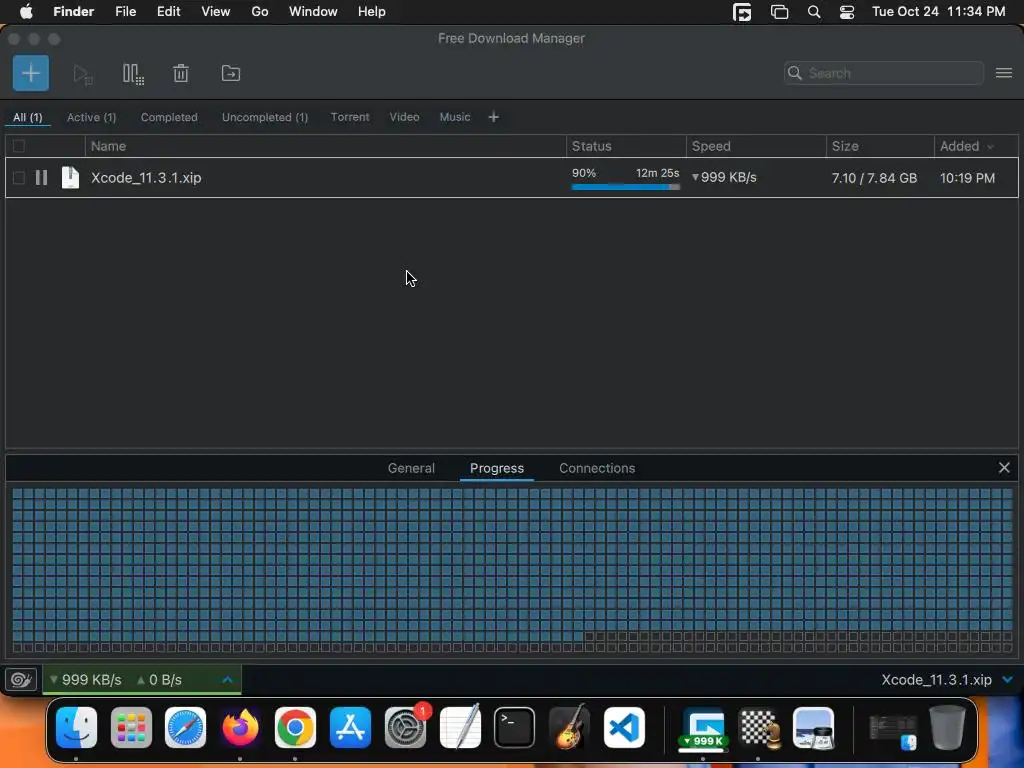Screen dimensions: 1024x768
Task: Open the Window menu
Action: point(313,12)
